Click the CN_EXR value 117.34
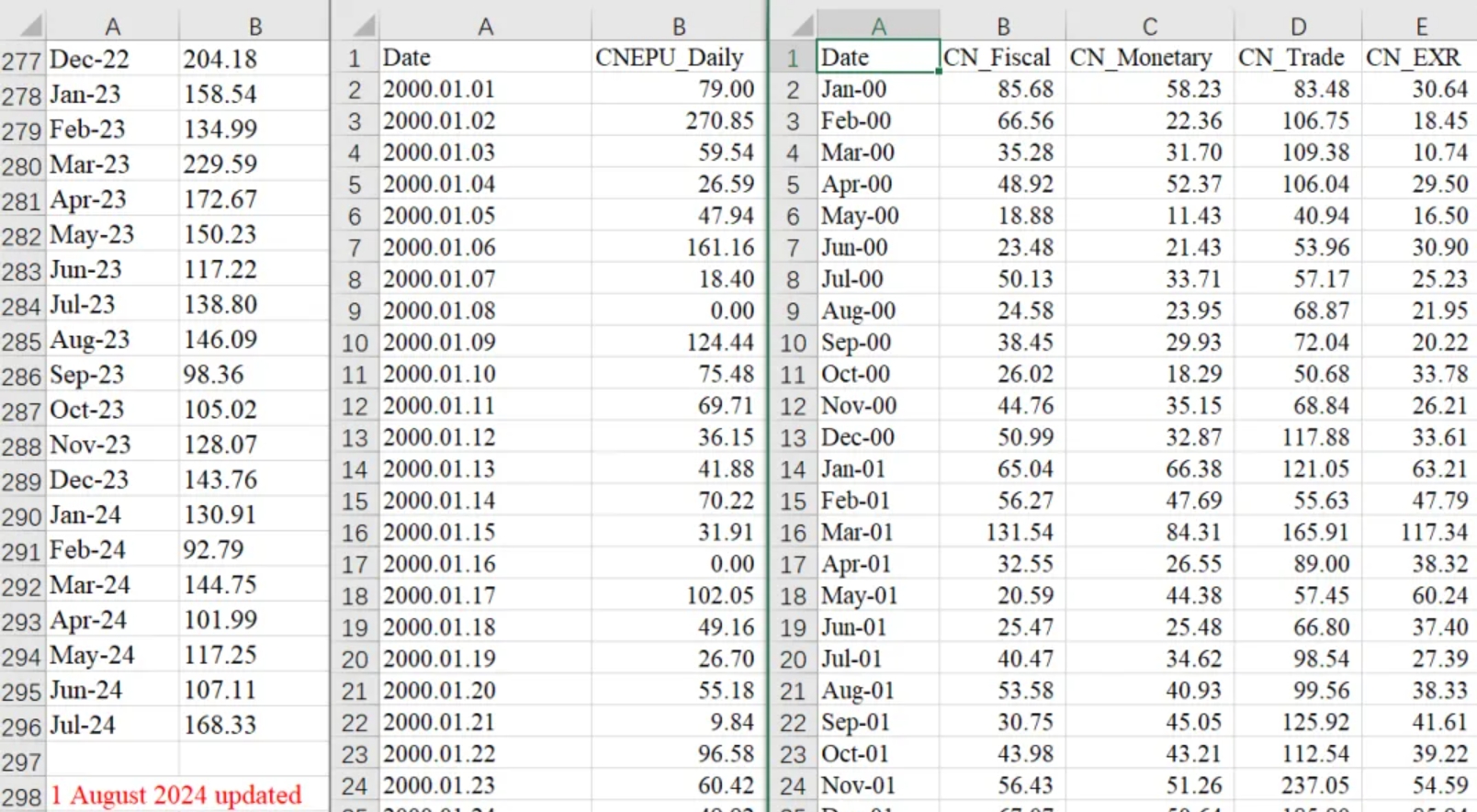Viewport: 1477px width, 812px height. pyautogui.click(x=1420, y=533)
